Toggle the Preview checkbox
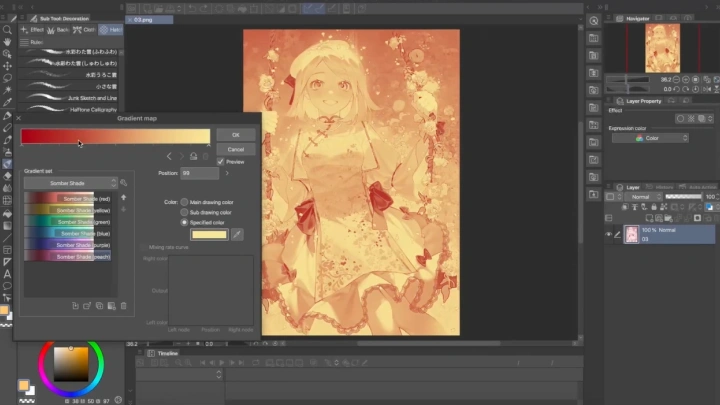Screen dimensions: 720x405 coord(221,161)
